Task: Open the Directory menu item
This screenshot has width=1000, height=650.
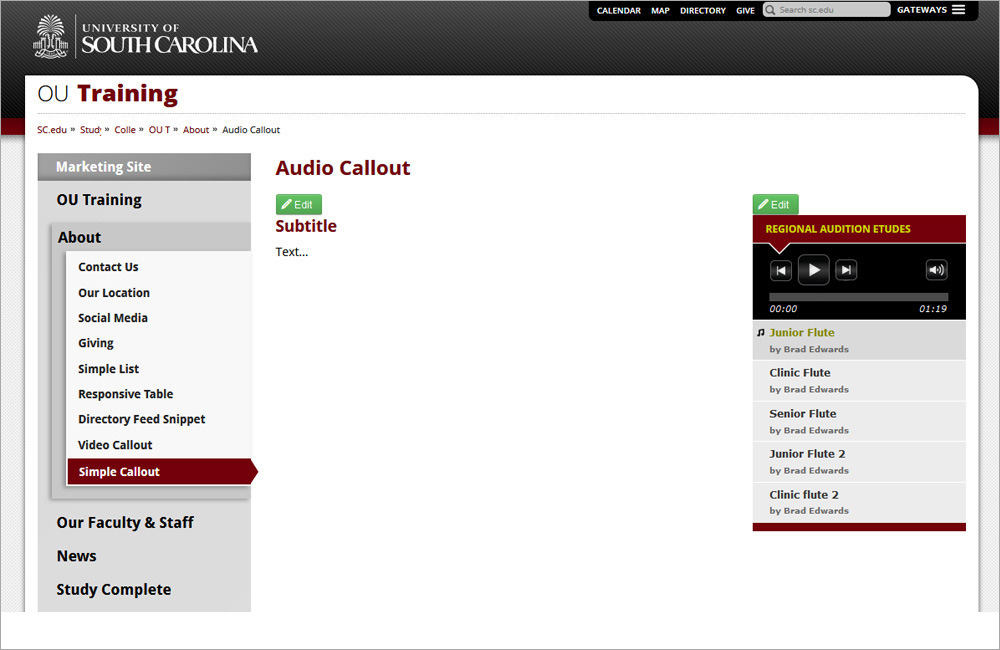Action: [703, 10]
